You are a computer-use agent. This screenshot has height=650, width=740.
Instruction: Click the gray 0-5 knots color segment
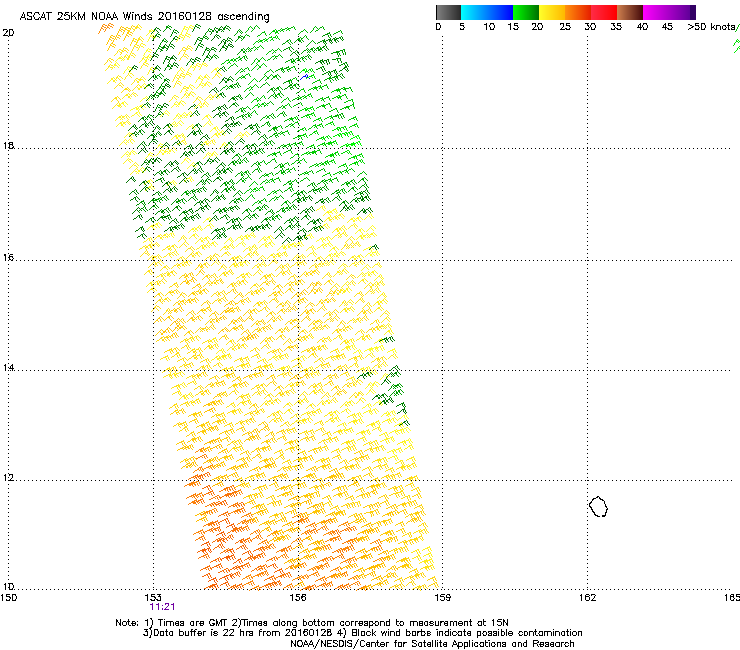point(448,12)
